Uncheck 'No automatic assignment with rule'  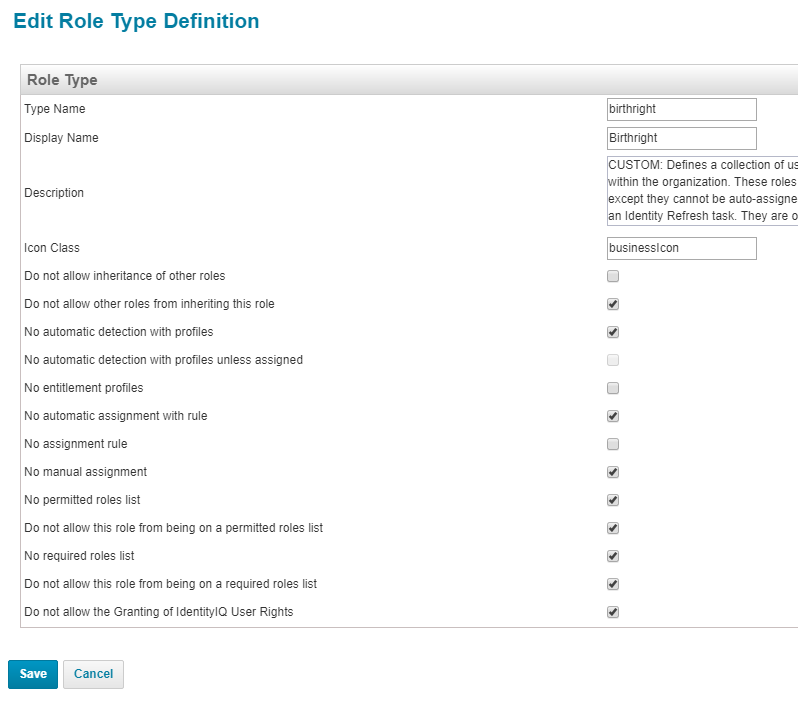pyautogui.click(x=613, y=416)
